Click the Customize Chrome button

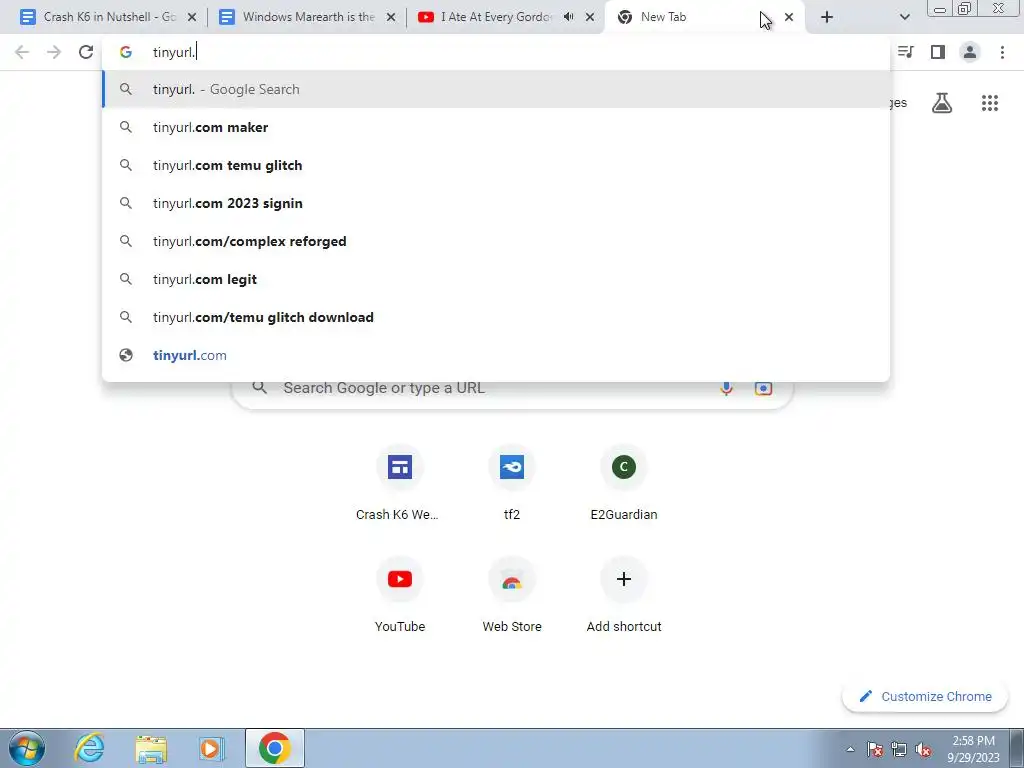coord(925,696)
